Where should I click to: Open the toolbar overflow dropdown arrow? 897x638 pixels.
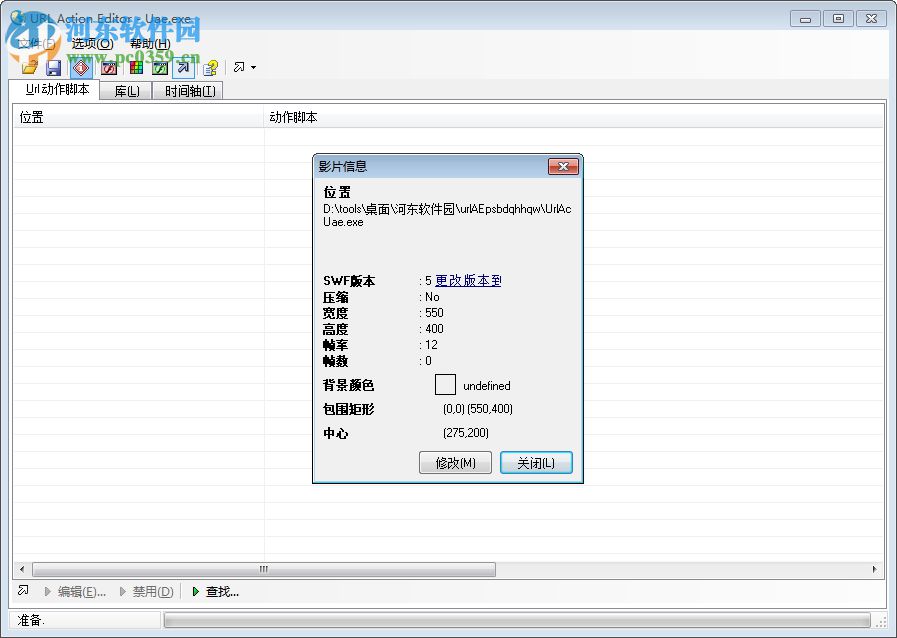(x=250, y=67)
